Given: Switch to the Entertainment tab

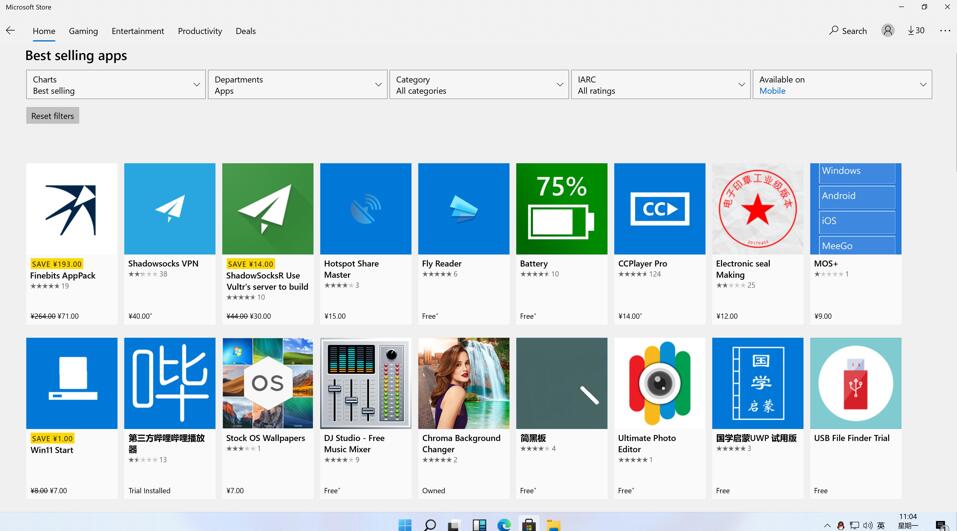Looking at the screenshot, I should click(138, 31).
